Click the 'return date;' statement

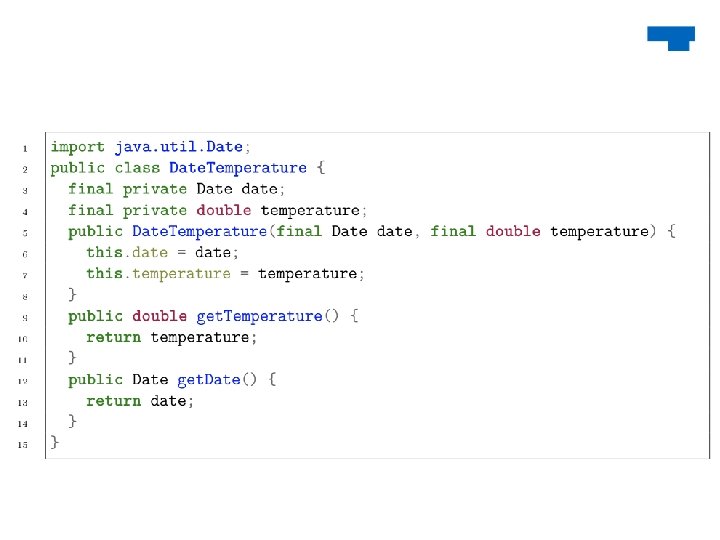tap(140, 400)
